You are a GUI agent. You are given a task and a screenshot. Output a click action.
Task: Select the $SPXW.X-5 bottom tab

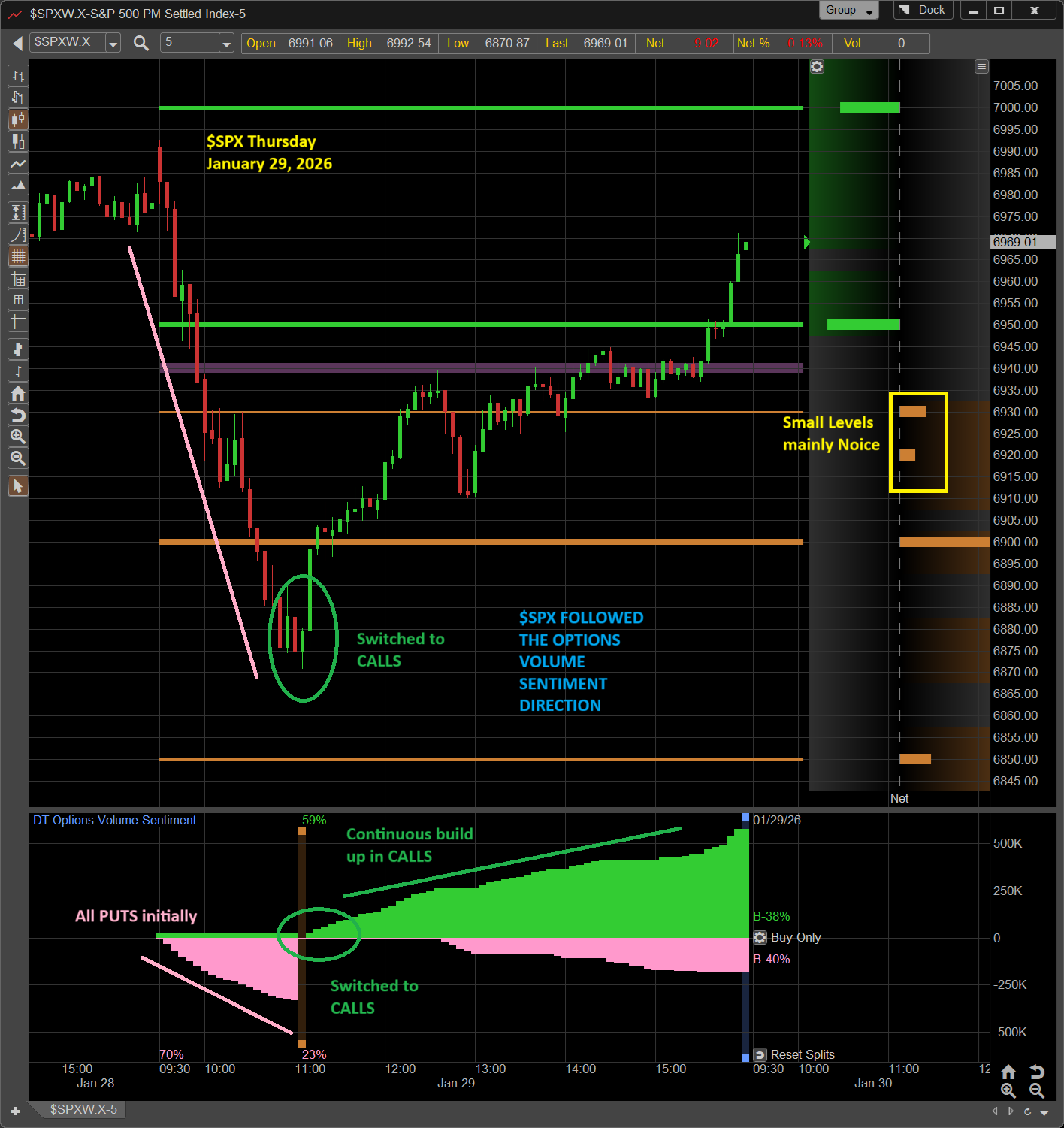click(x=83, y=1109)
